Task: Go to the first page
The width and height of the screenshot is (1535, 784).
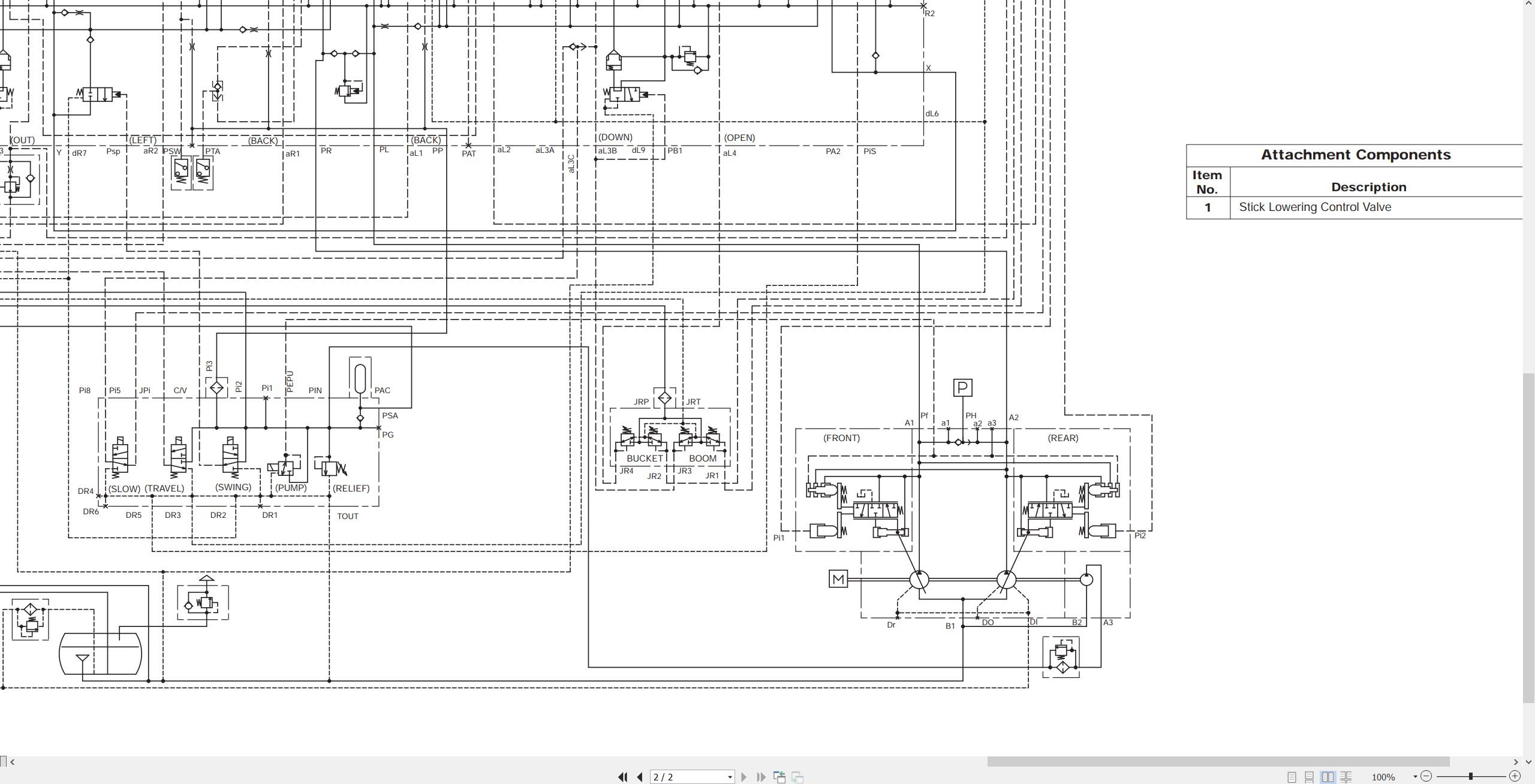Action: coord(622,777)
